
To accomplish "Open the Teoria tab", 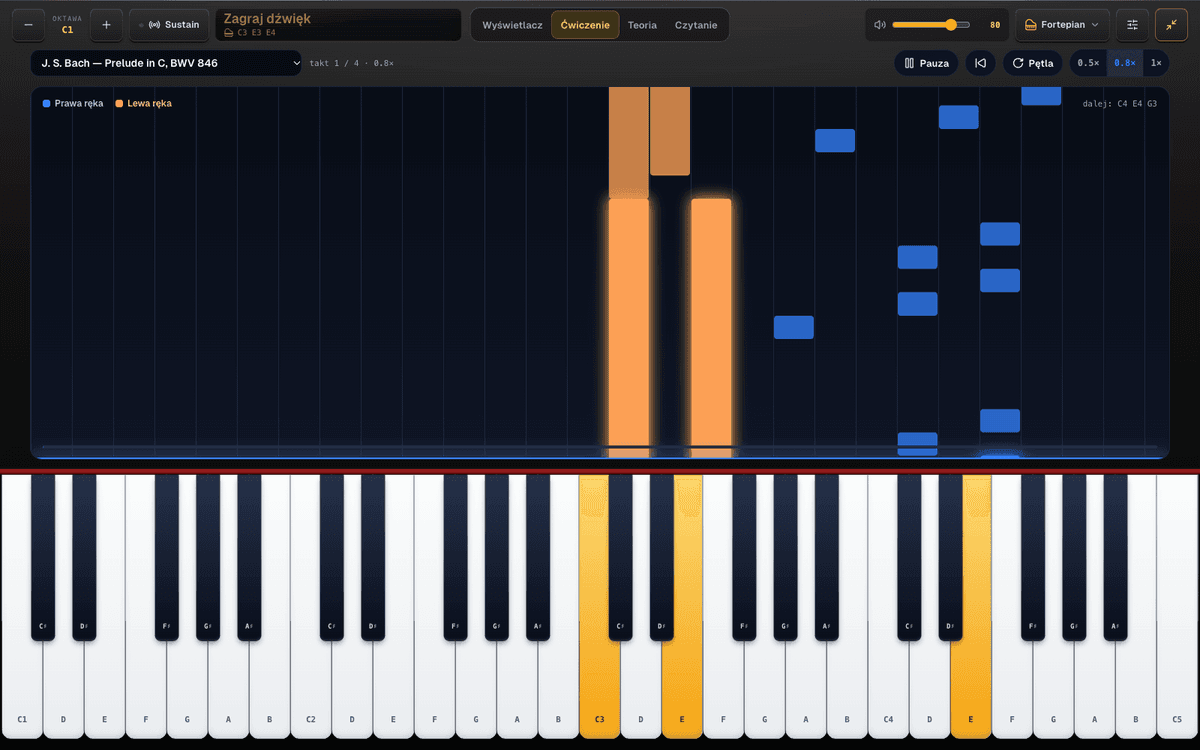I will coord(642,25).
